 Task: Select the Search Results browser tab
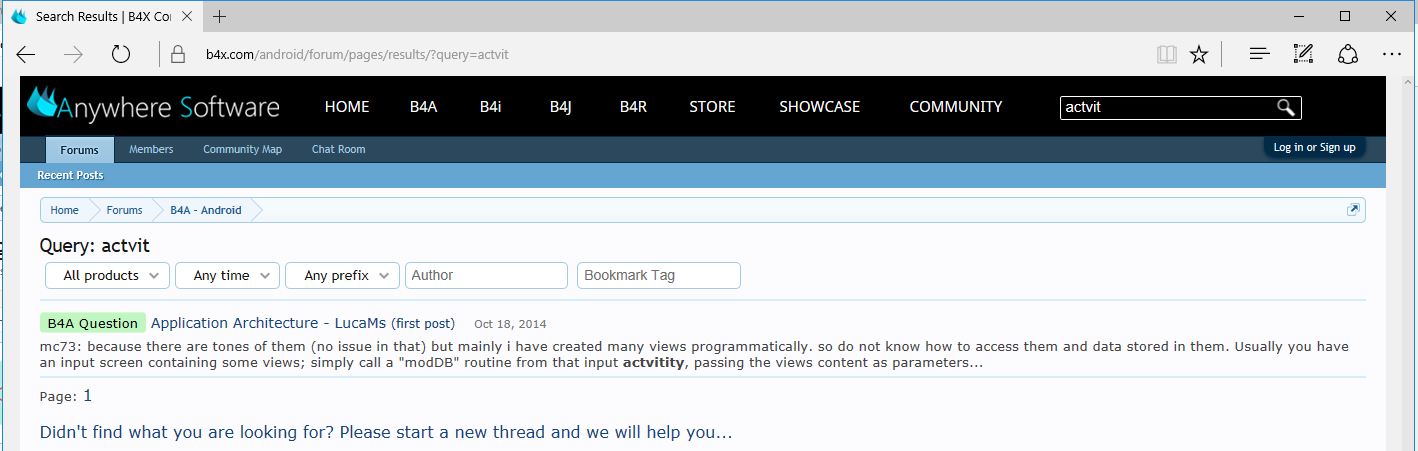click(x=102, y=16)
